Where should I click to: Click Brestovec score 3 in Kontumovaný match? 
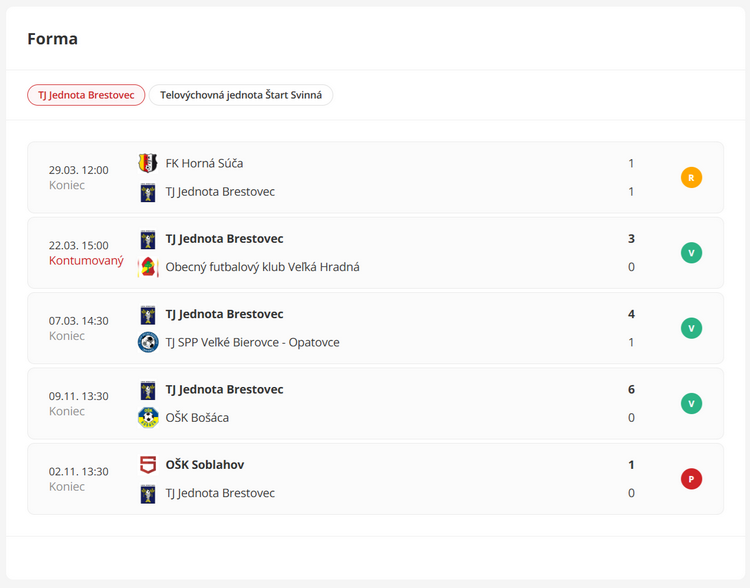click(631, 239)
